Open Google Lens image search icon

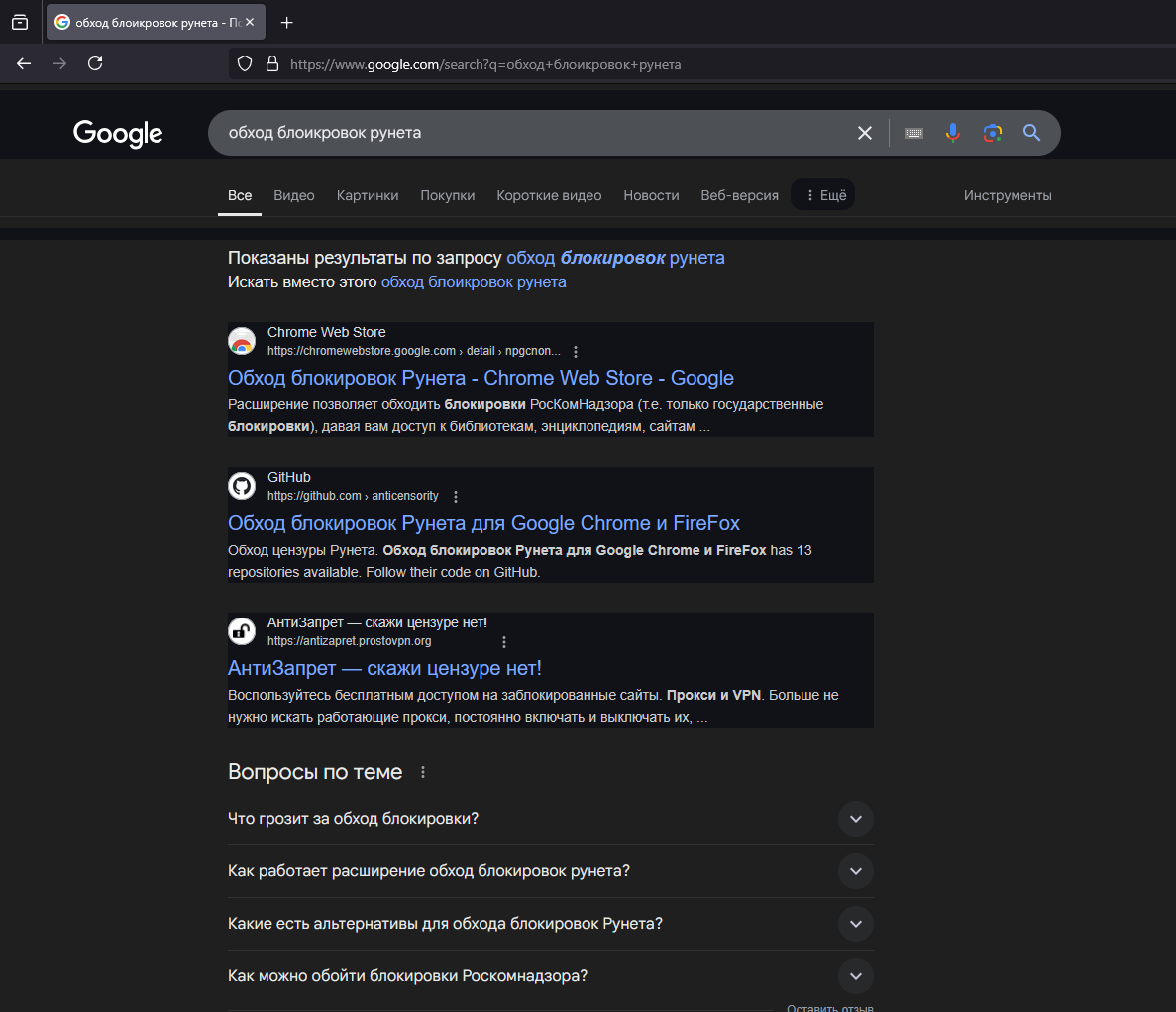993,133
